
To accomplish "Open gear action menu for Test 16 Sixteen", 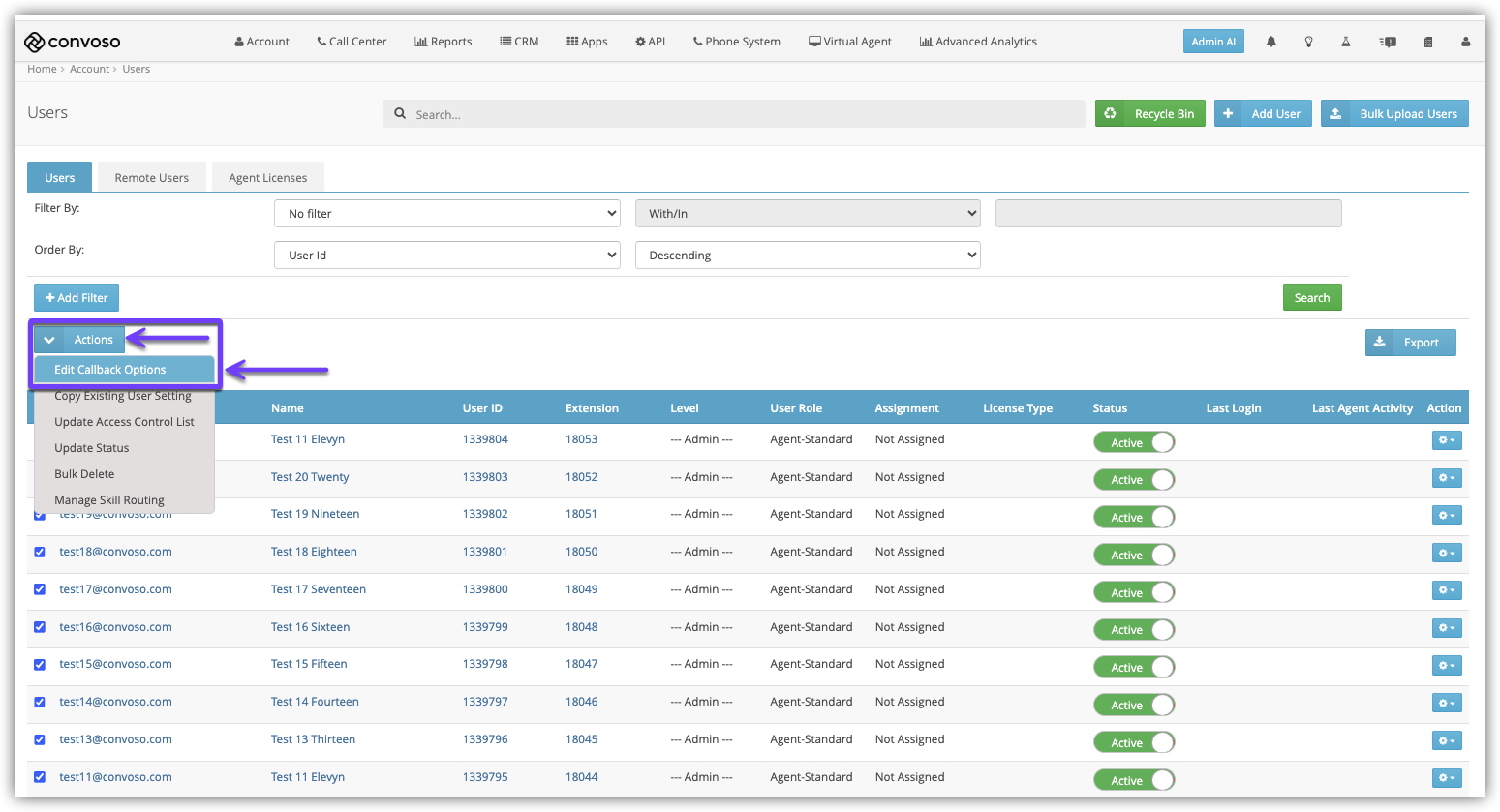I will [x=1447, y=628].
